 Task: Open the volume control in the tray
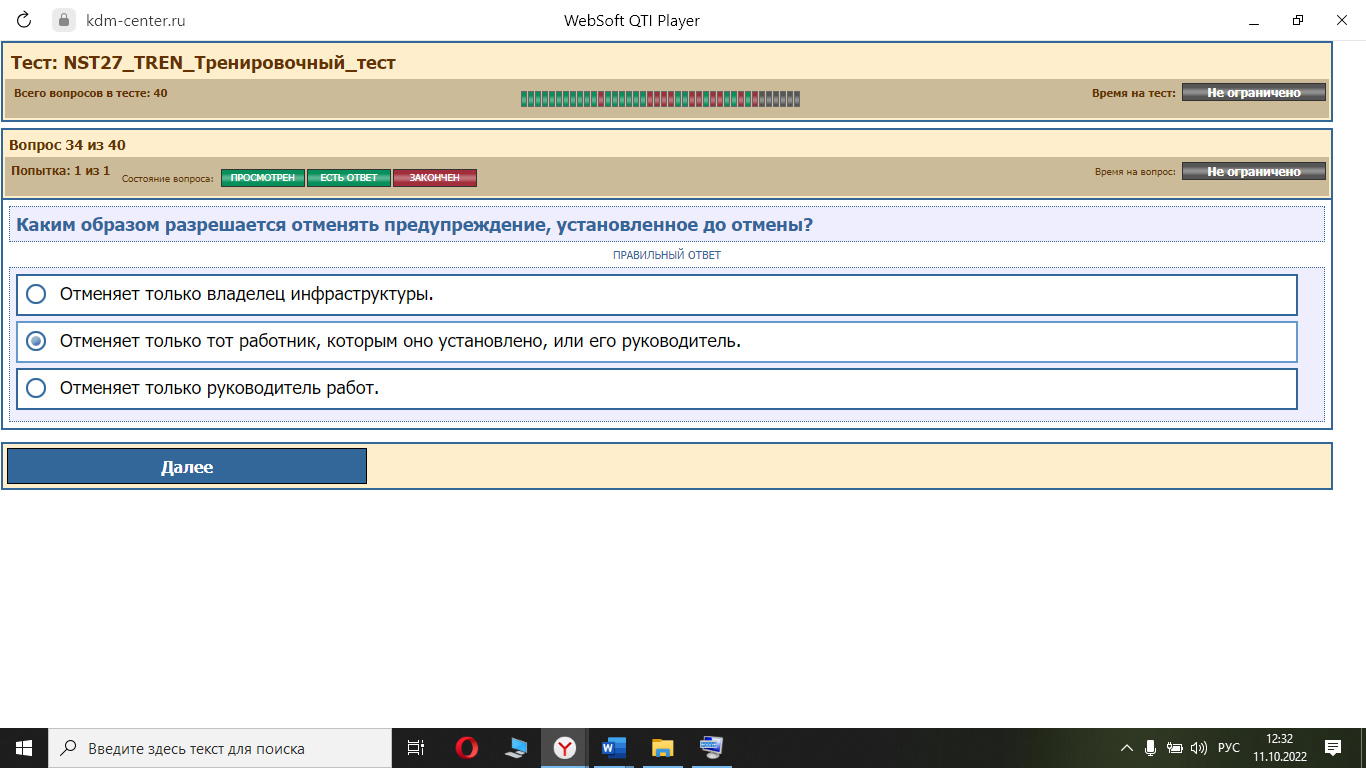1199,748
